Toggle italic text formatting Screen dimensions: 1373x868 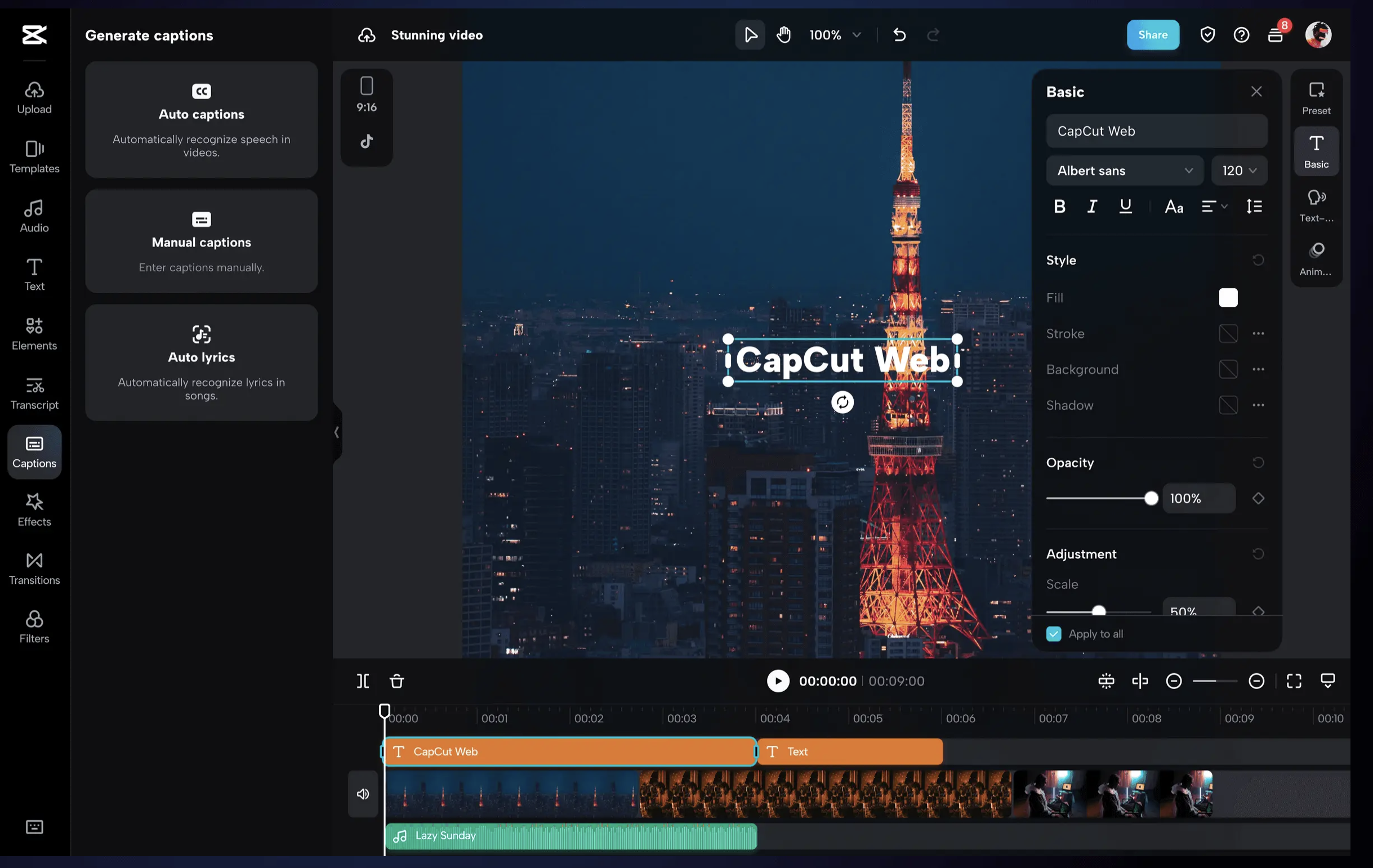[x=1092, y=207]
